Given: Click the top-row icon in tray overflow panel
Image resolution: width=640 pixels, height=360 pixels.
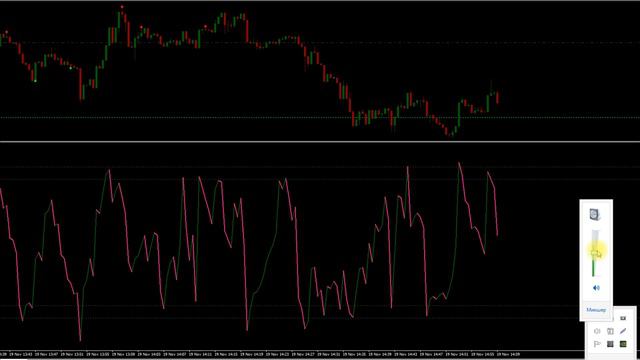Looking at the screenshot, I should (x=623, y=318).
